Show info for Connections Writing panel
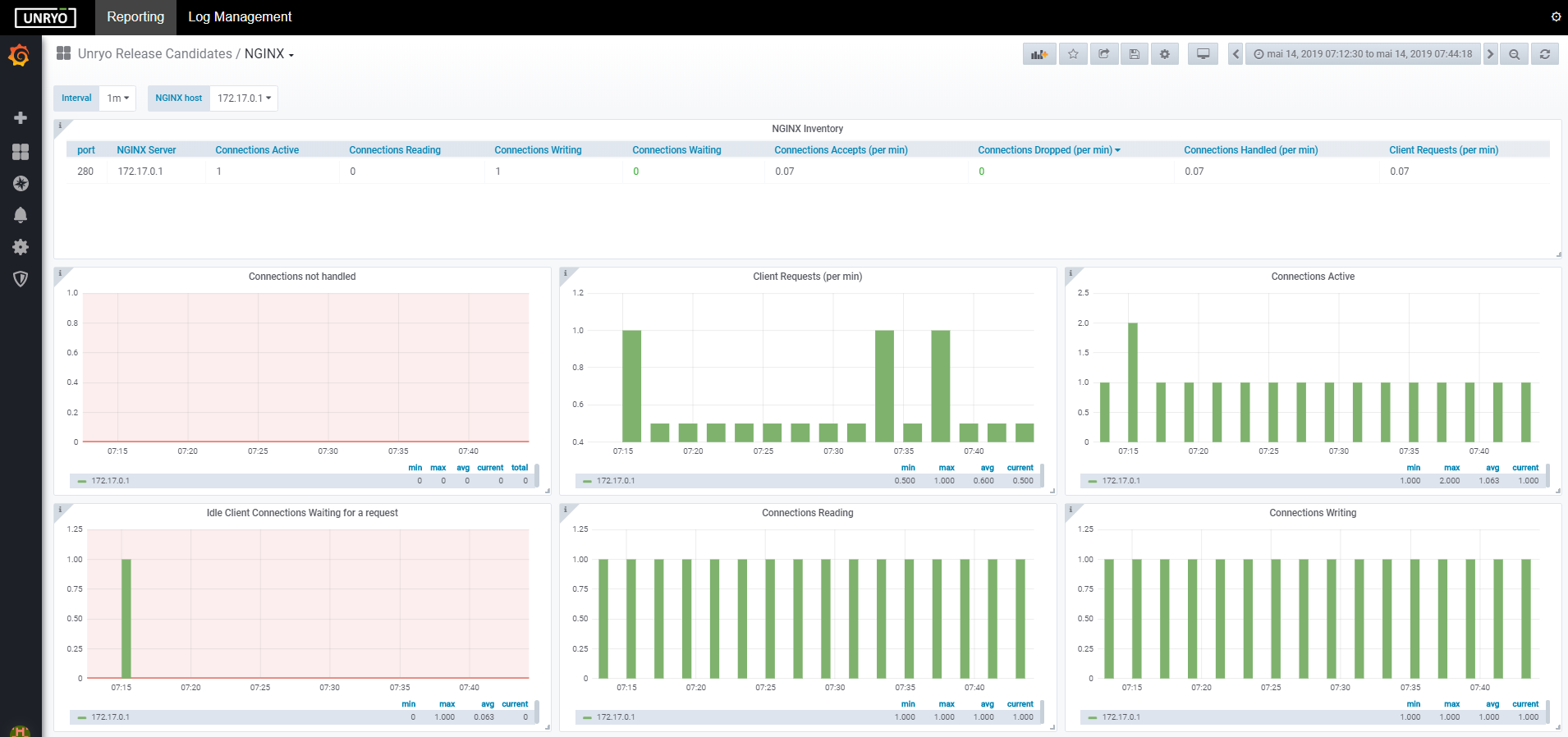 pos(1071,510)
